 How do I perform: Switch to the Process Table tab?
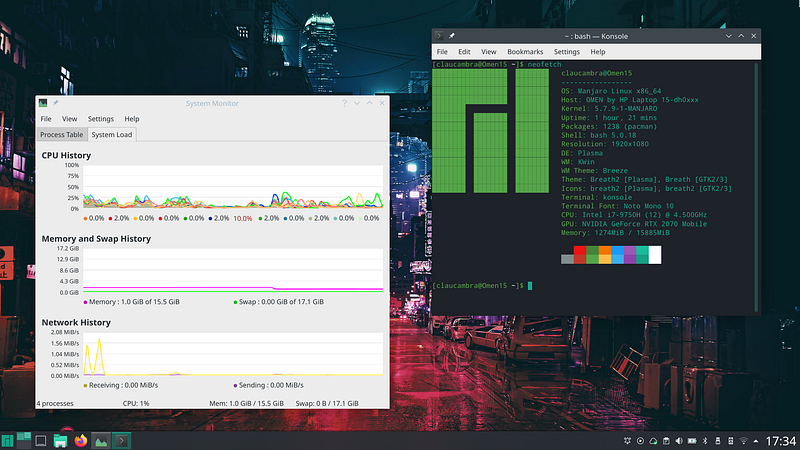[x=62, y=135]
